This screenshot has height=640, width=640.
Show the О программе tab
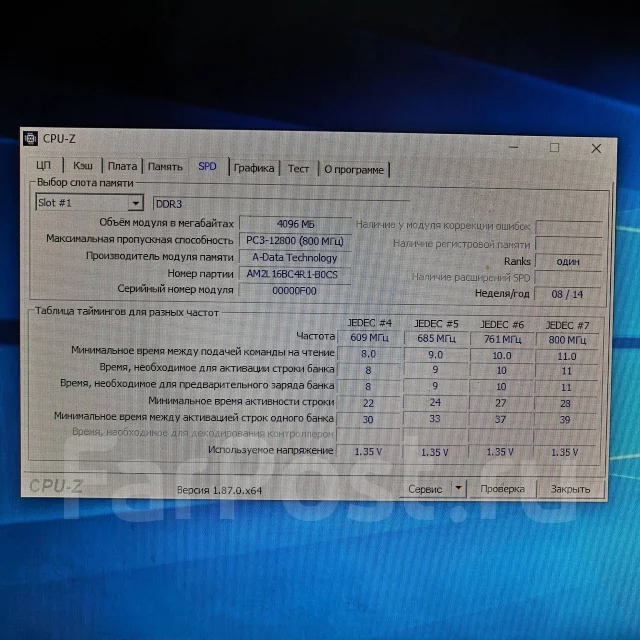pos(354,169)
